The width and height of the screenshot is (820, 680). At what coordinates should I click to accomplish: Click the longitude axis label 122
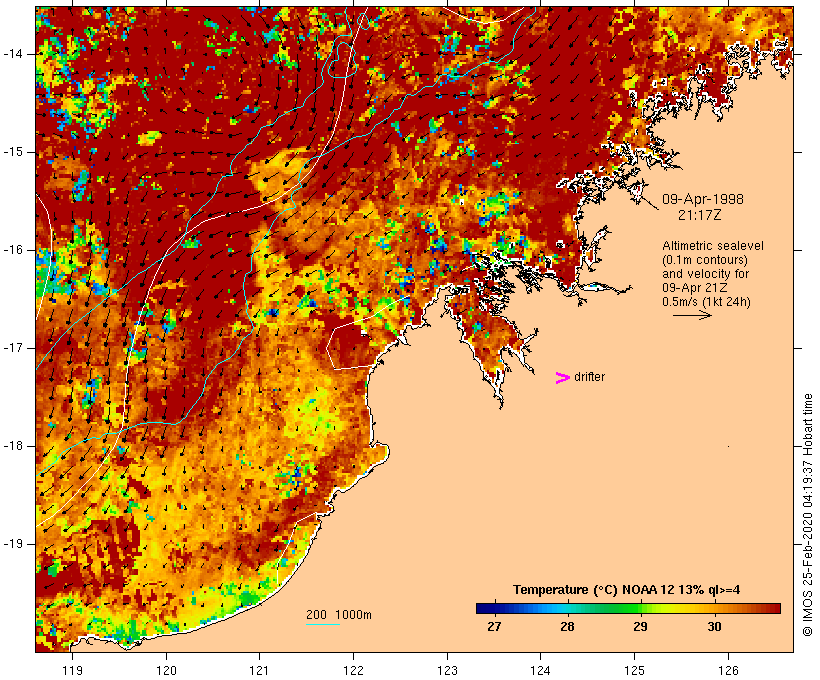tap(354, 670)
